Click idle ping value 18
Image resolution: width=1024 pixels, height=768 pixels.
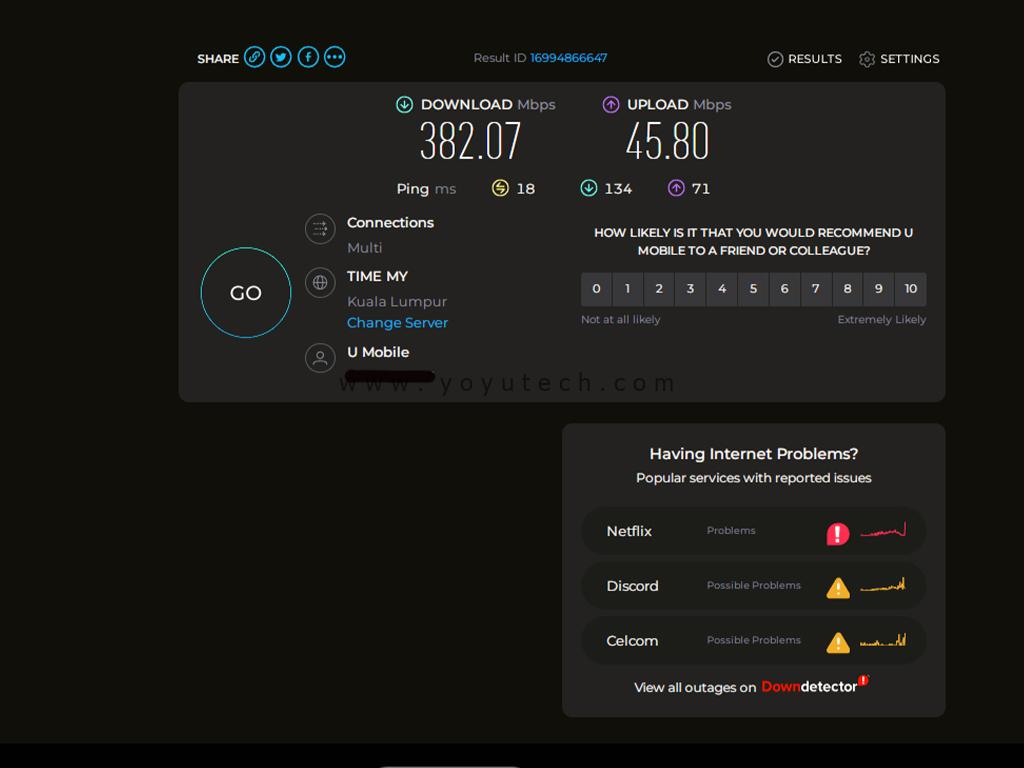[526, 189]
